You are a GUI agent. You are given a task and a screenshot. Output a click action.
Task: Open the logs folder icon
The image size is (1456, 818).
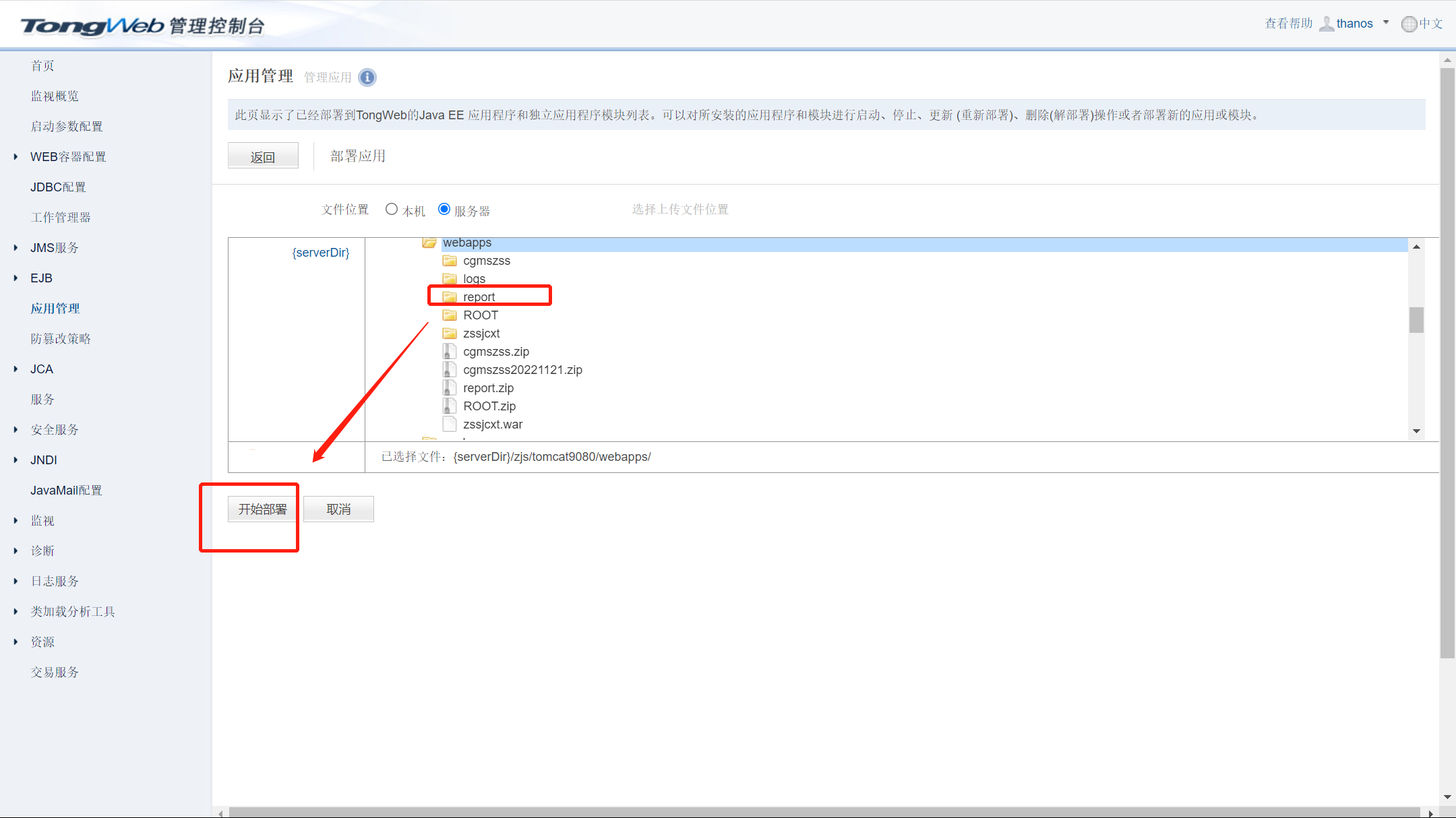[450, 278]
